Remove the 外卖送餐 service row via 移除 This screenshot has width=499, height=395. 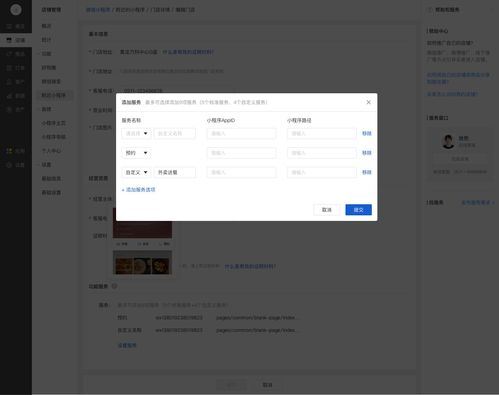367,172
